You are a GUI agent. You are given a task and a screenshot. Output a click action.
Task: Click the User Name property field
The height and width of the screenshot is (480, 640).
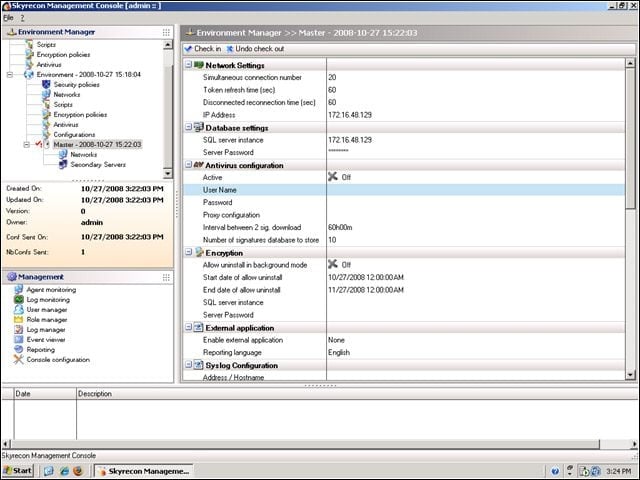tap(476, 190)
